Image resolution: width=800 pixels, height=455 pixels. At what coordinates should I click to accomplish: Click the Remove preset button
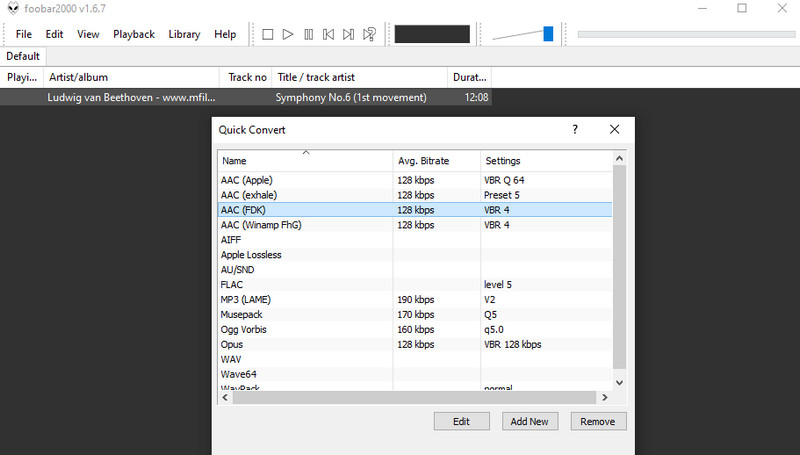pos(598,421)
